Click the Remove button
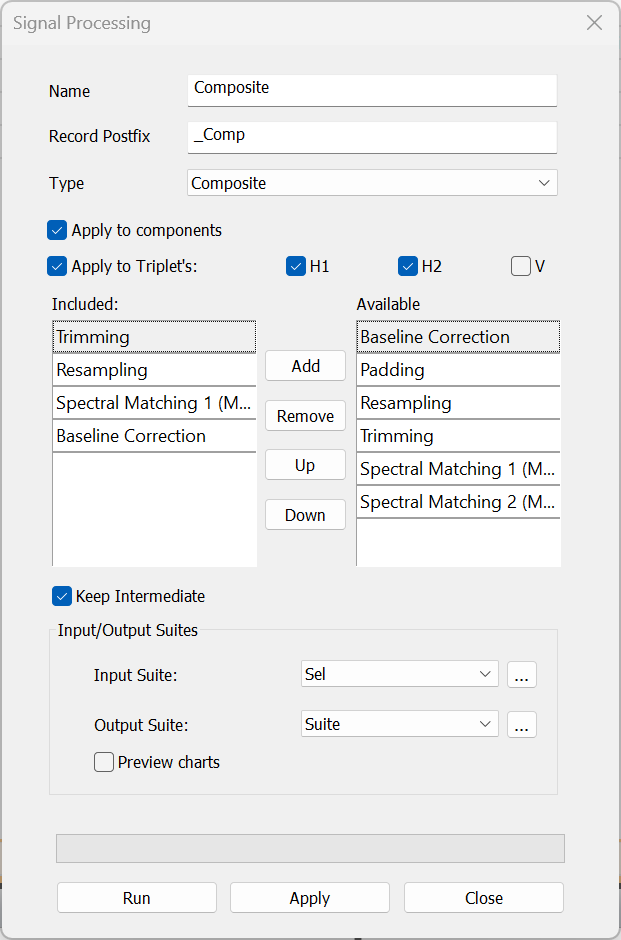Image resolution: width=621 pixels, height=940 pixels. click(x=305, y=416)
